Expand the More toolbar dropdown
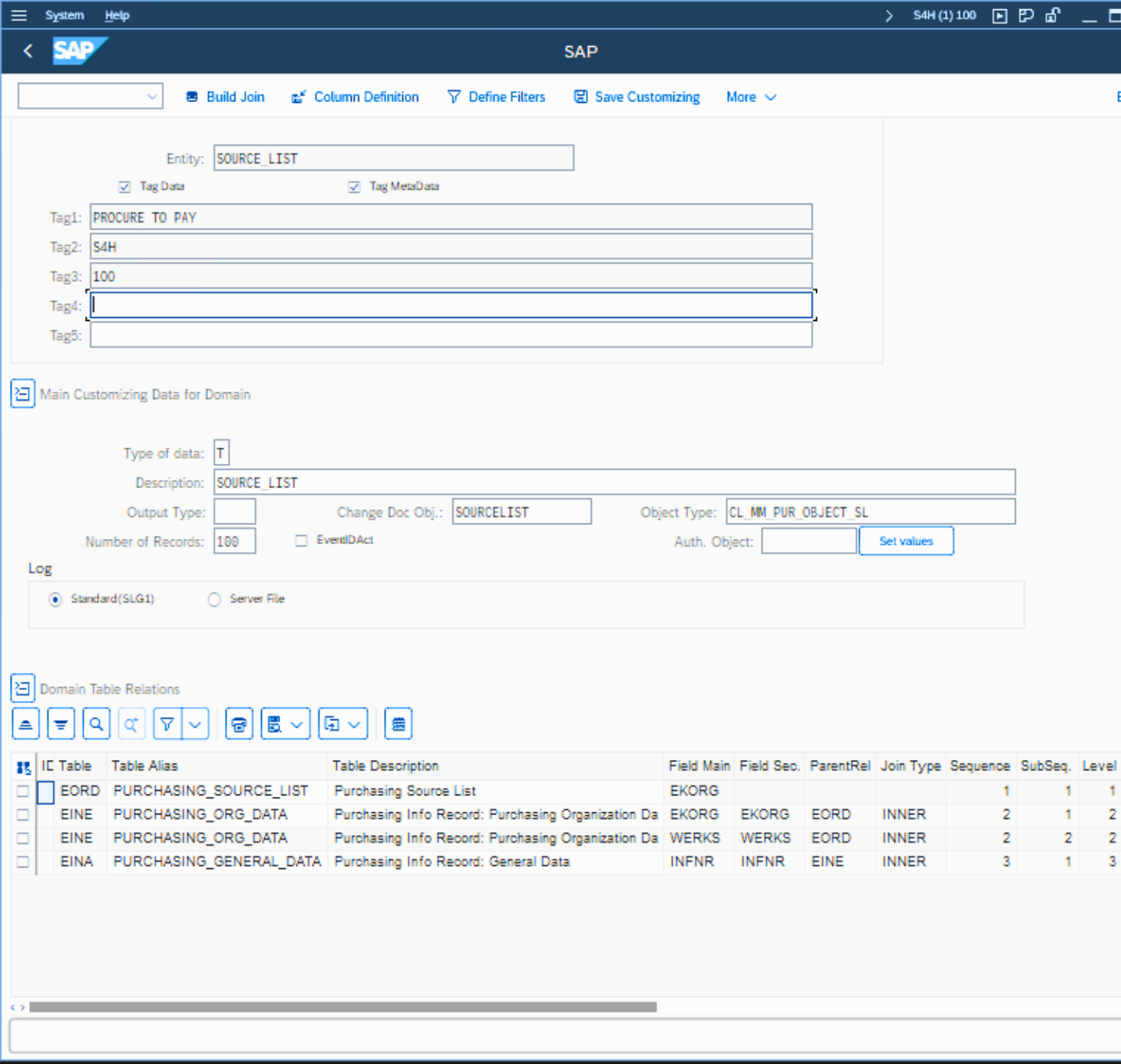Screen dimensions: 1121x1064 coord(751,97)
